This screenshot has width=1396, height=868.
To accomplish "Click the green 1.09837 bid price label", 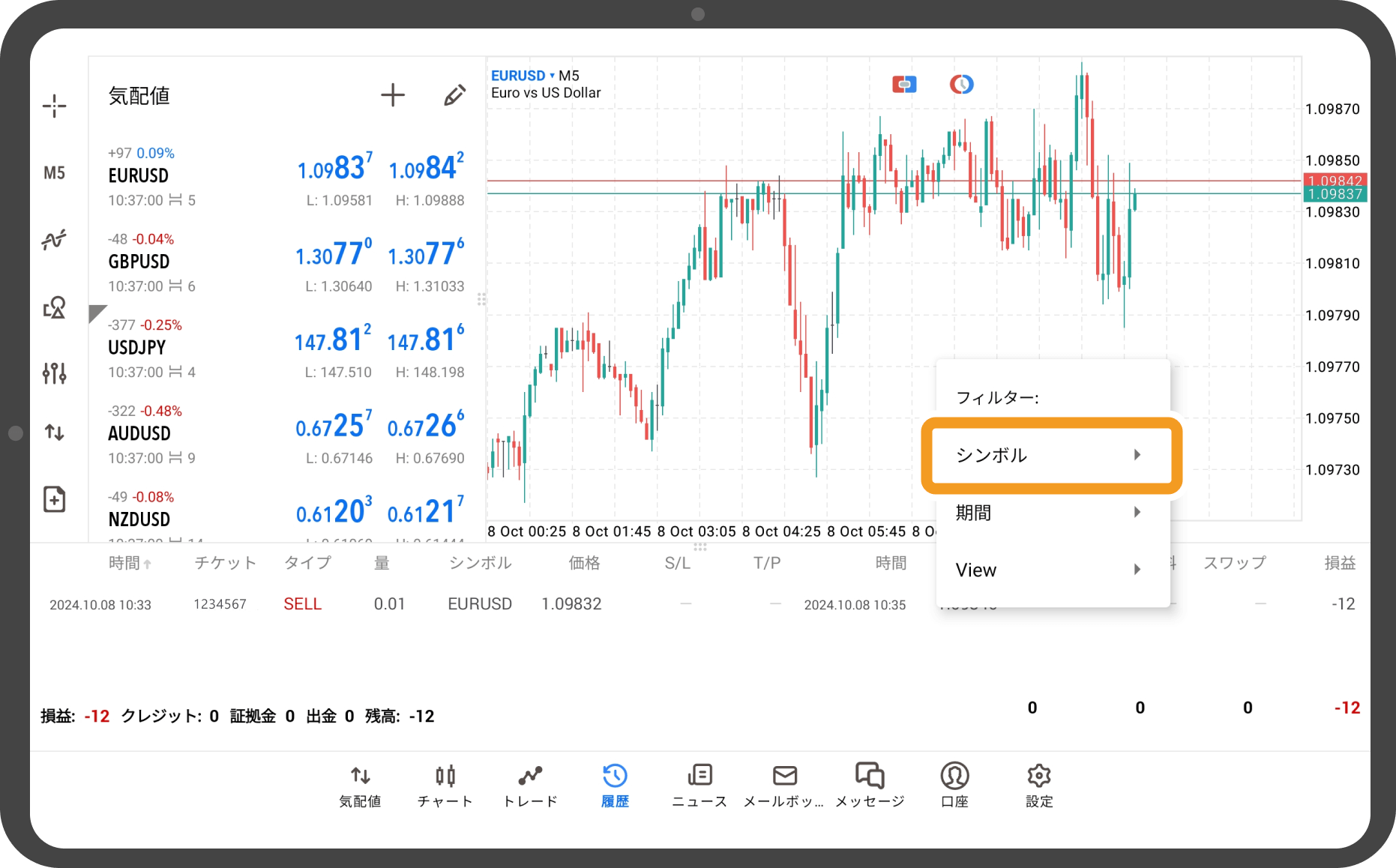I will pos(1335,194).
